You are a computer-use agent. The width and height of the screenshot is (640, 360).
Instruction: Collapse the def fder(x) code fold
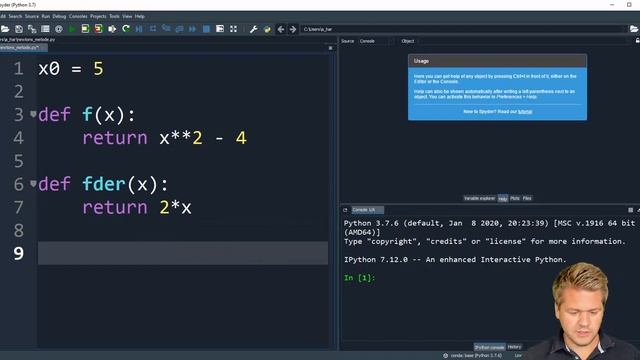(33, 184)
